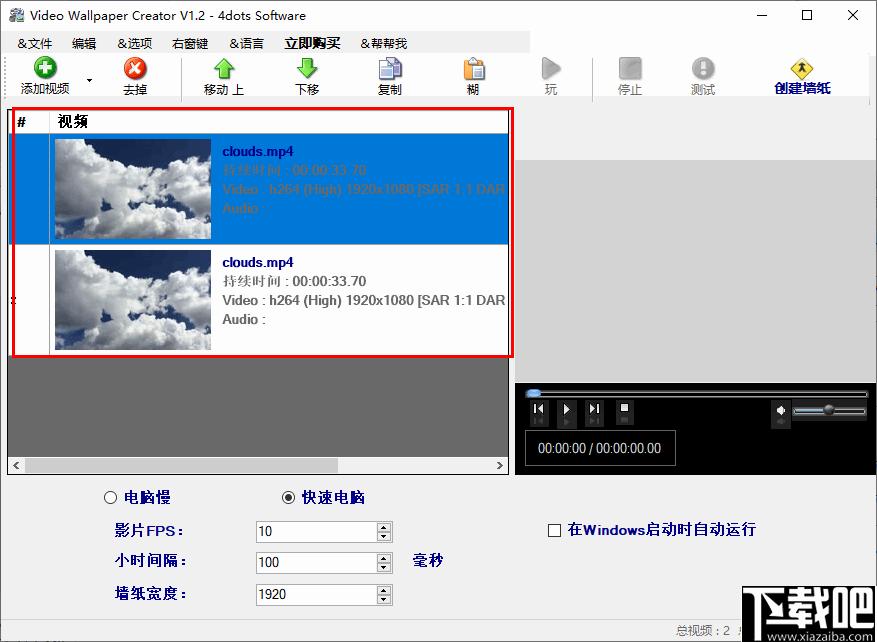Click the volume slider knob

[x=828, y=410]
